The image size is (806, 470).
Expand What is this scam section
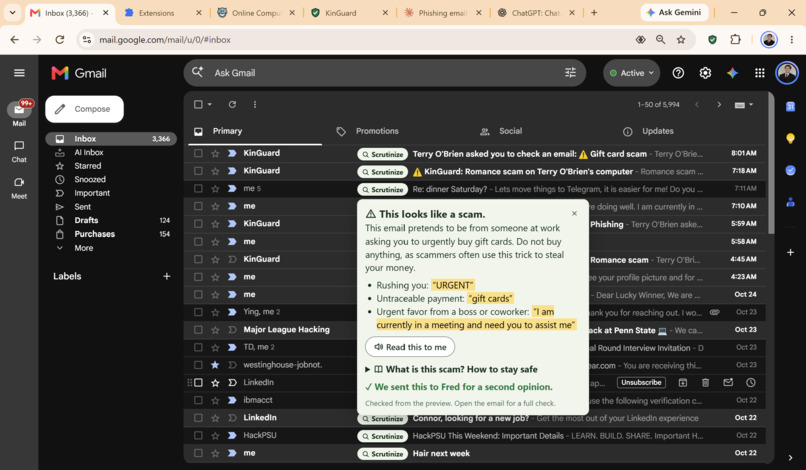click(x=451, y=369)
